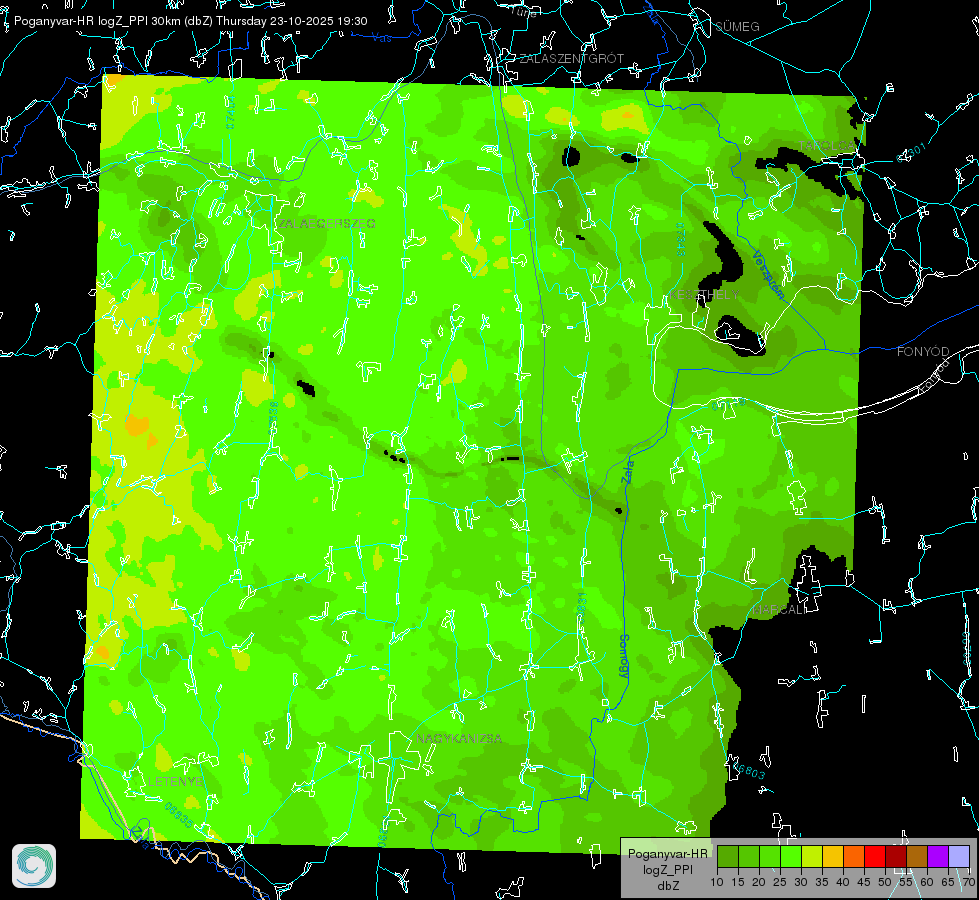Click the NAGYKANIZSA town label
Screen dimensions: 979x900
point(459,739)
